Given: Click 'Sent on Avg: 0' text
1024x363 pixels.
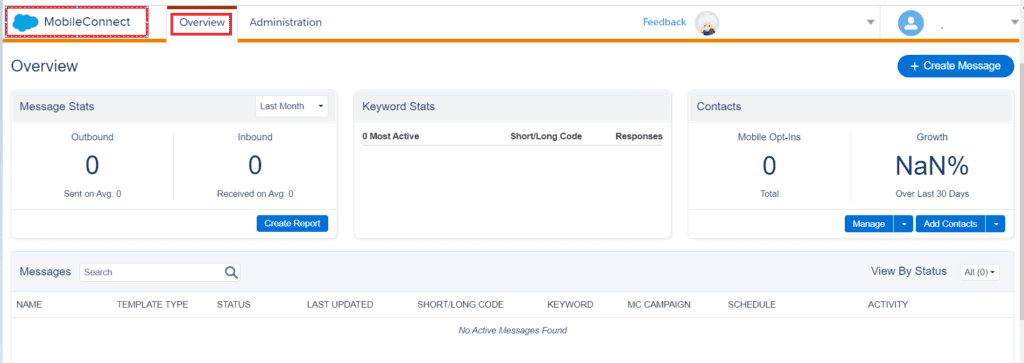Looking at the screenshot, I should pos(92,194).
